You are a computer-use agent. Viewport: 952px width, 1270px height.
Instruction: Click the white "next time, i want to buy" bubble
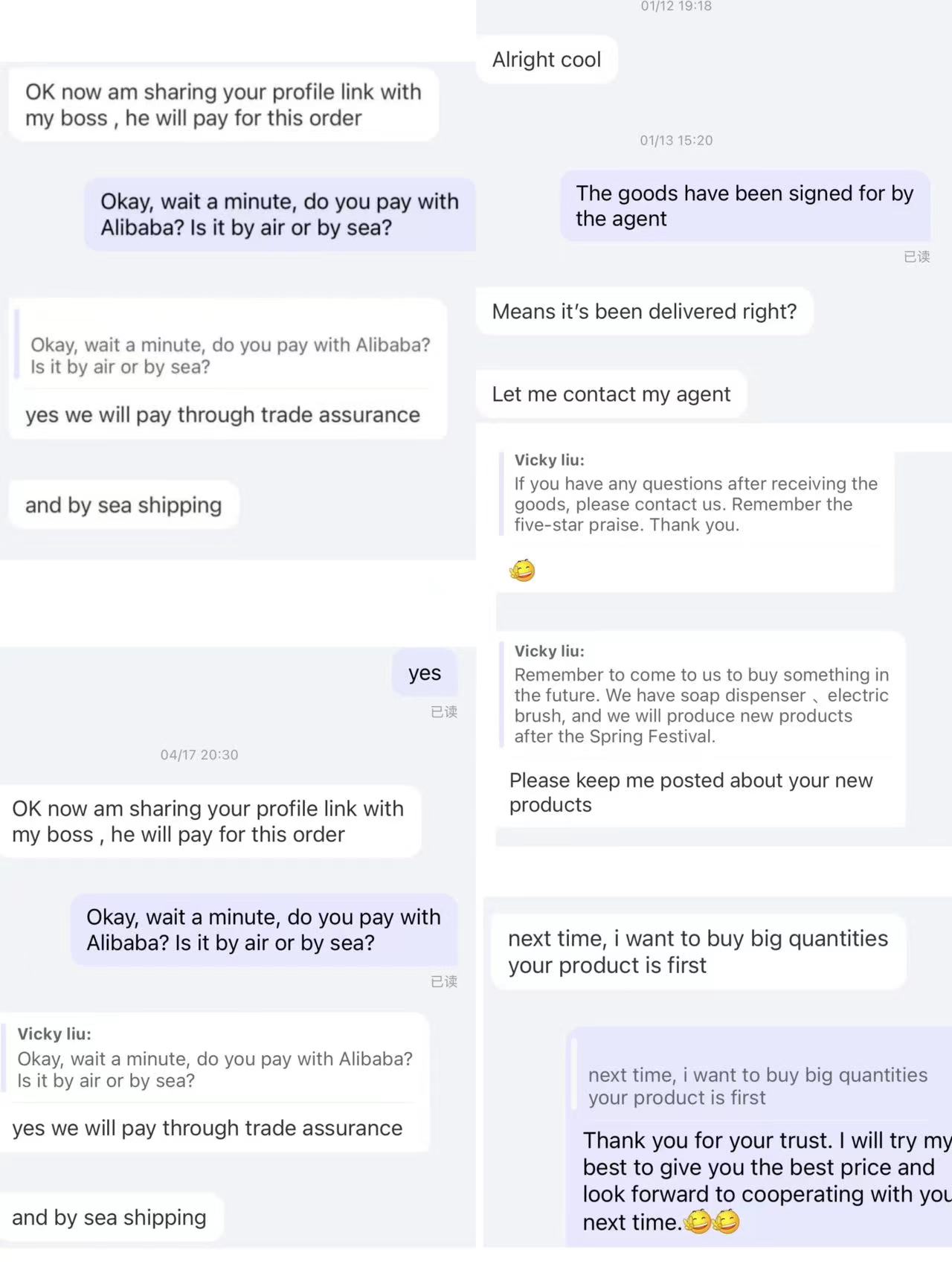[698, 952]
